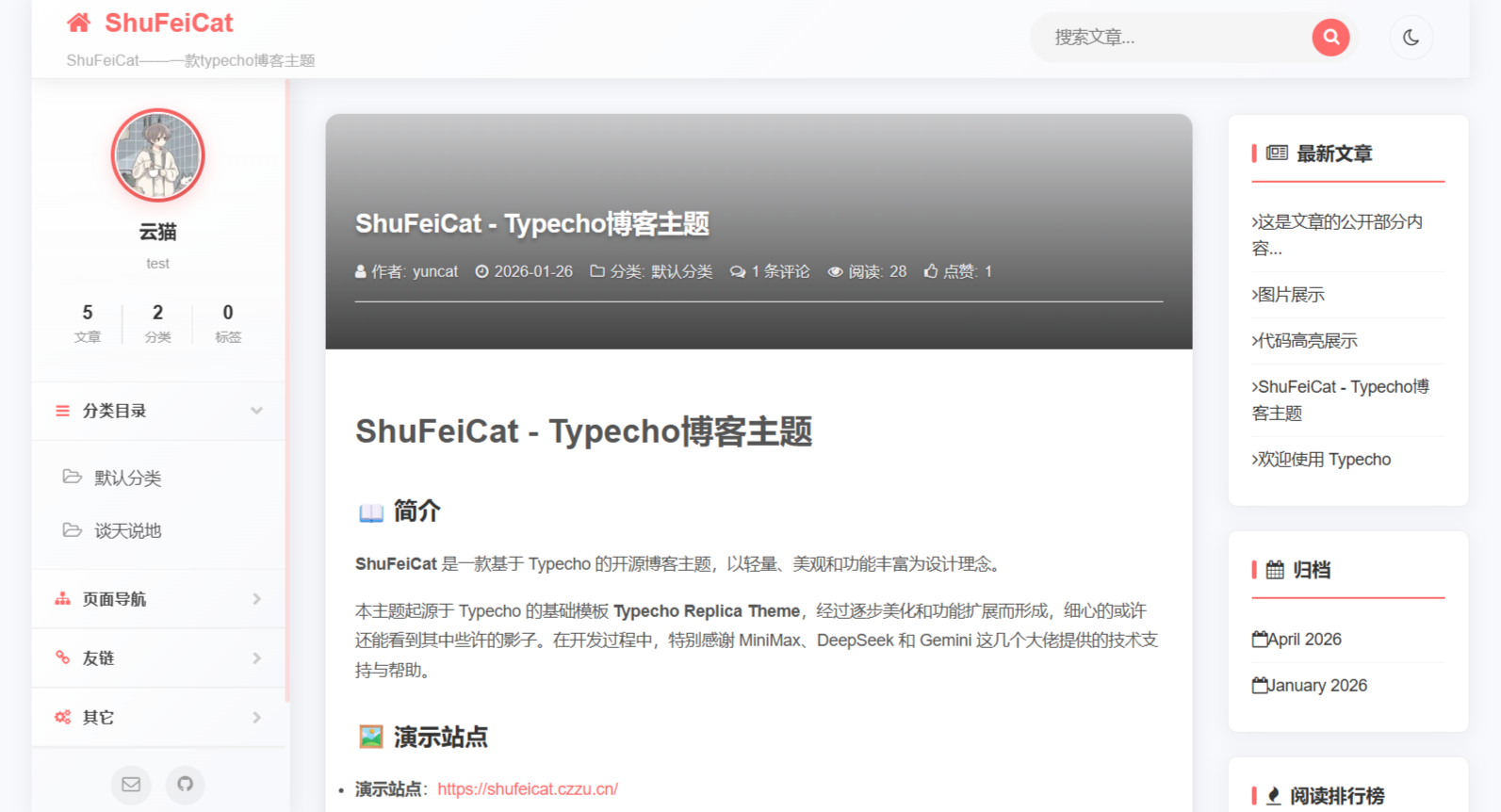The height and width of the screenshot is (812, 1501).
Task: Click the calendar icon beside January 2026
Action: [x=1260, y=685]
